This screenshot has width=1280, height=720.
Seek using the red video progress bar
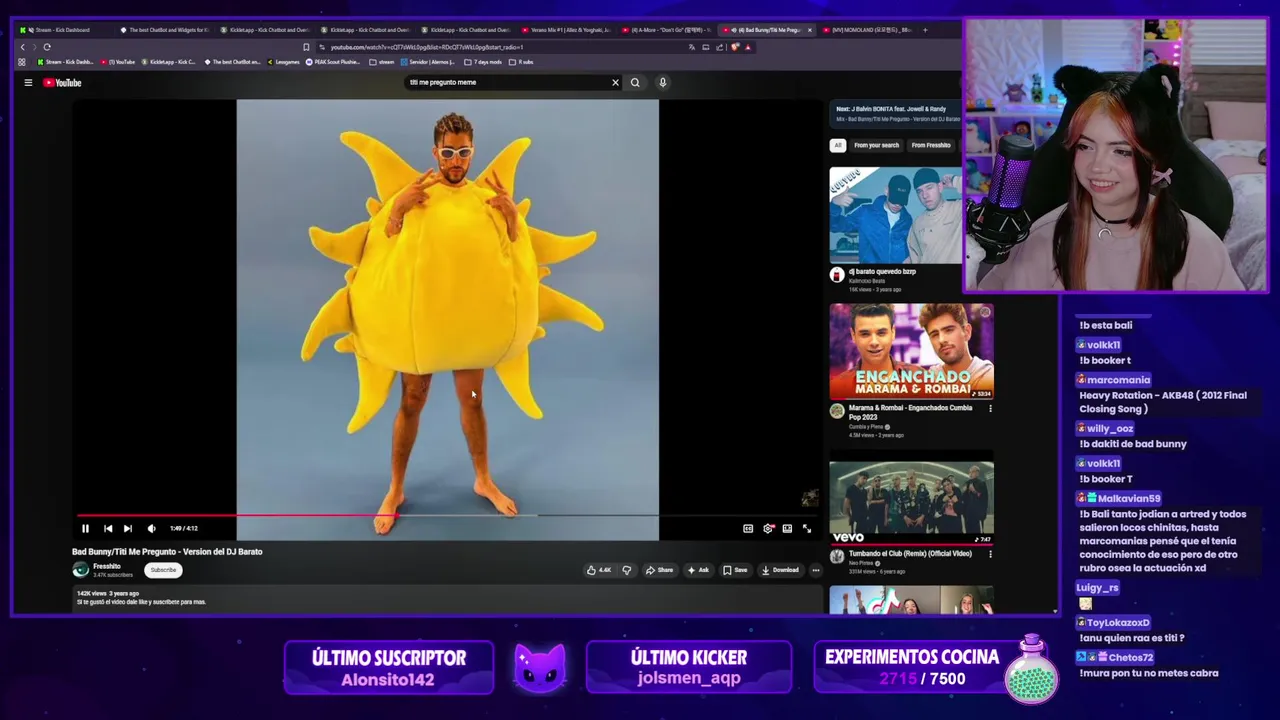tap(447, 516)
